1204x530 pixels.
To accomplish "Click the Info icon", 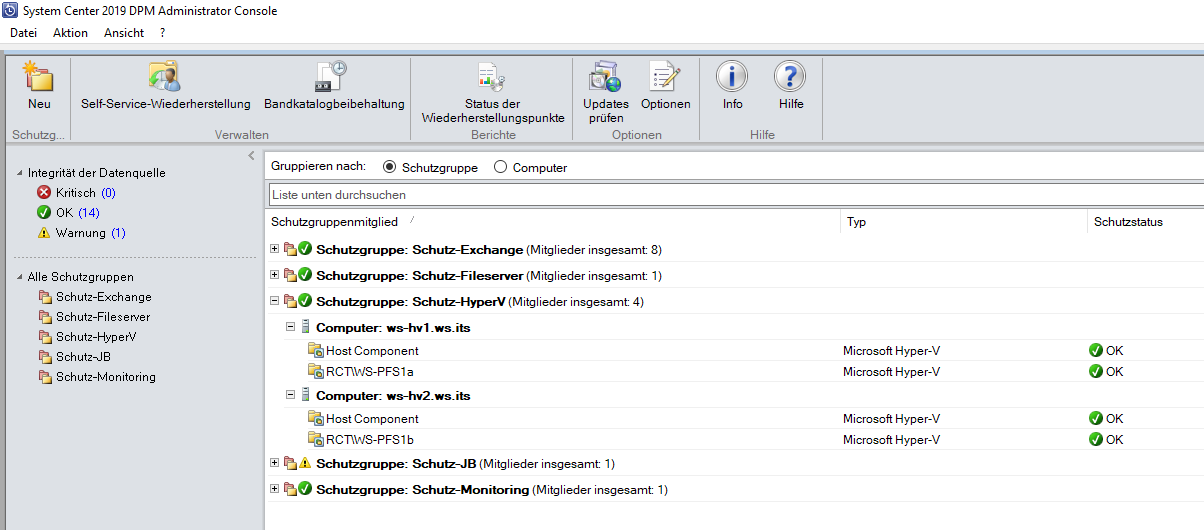I will 732,77.
